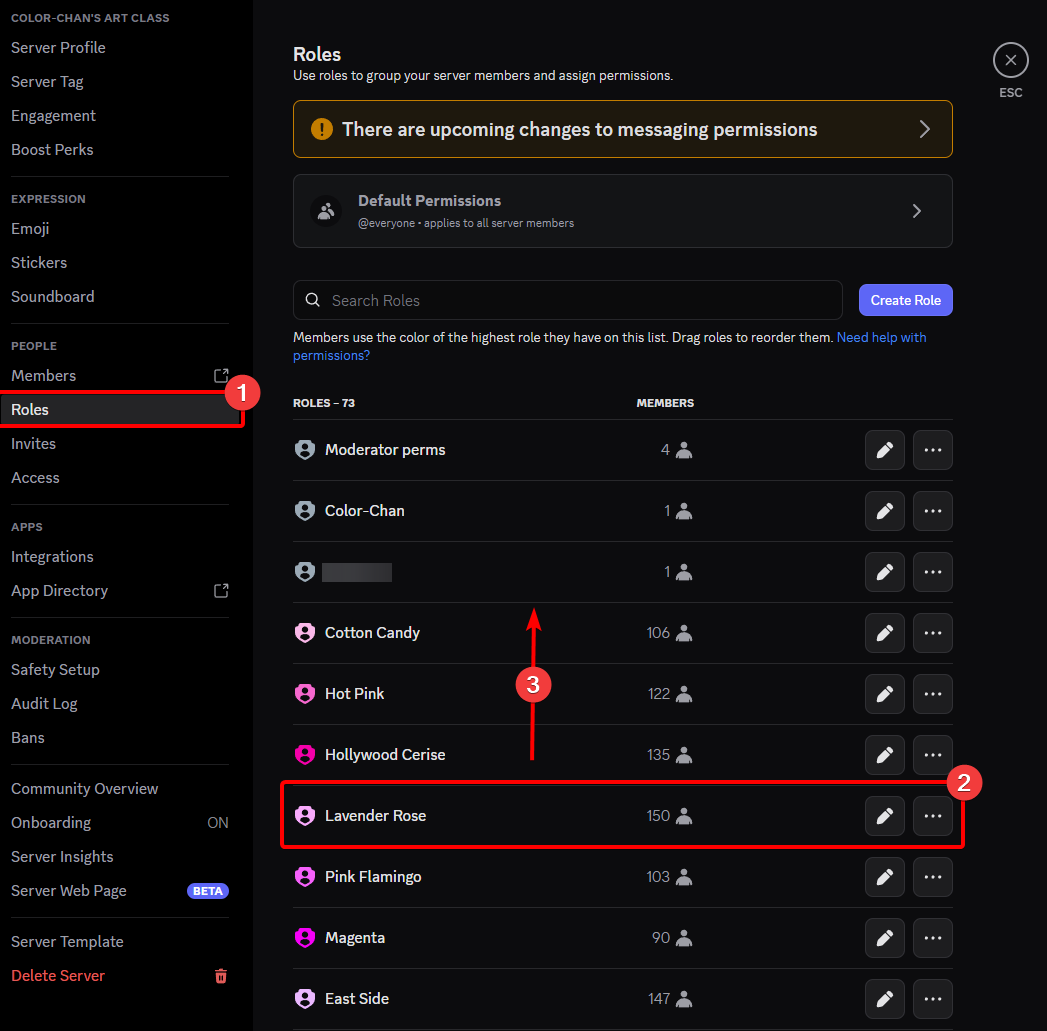The width and height of the screenshot is (1047, 1031).
Task: Follow the Need help with permissions link
Action: 881,338
